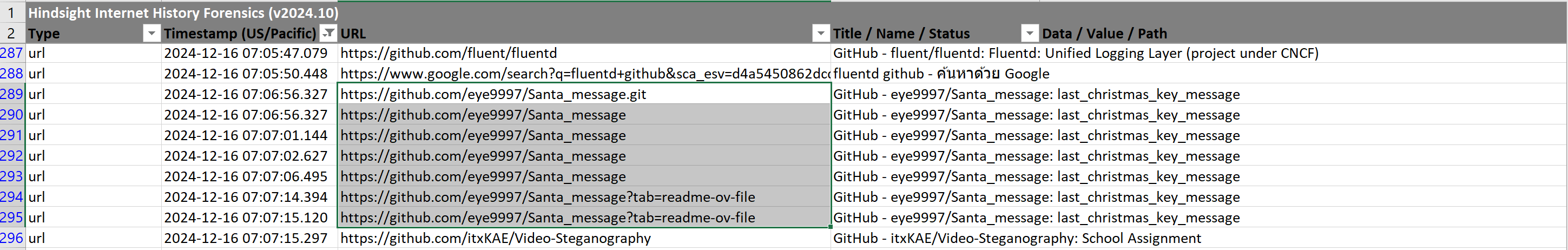The width and height of the screenshot is (1568, 250).
Task: Select the Fluentd Unified Logging Layer title cell
Action: (1076, 54)
